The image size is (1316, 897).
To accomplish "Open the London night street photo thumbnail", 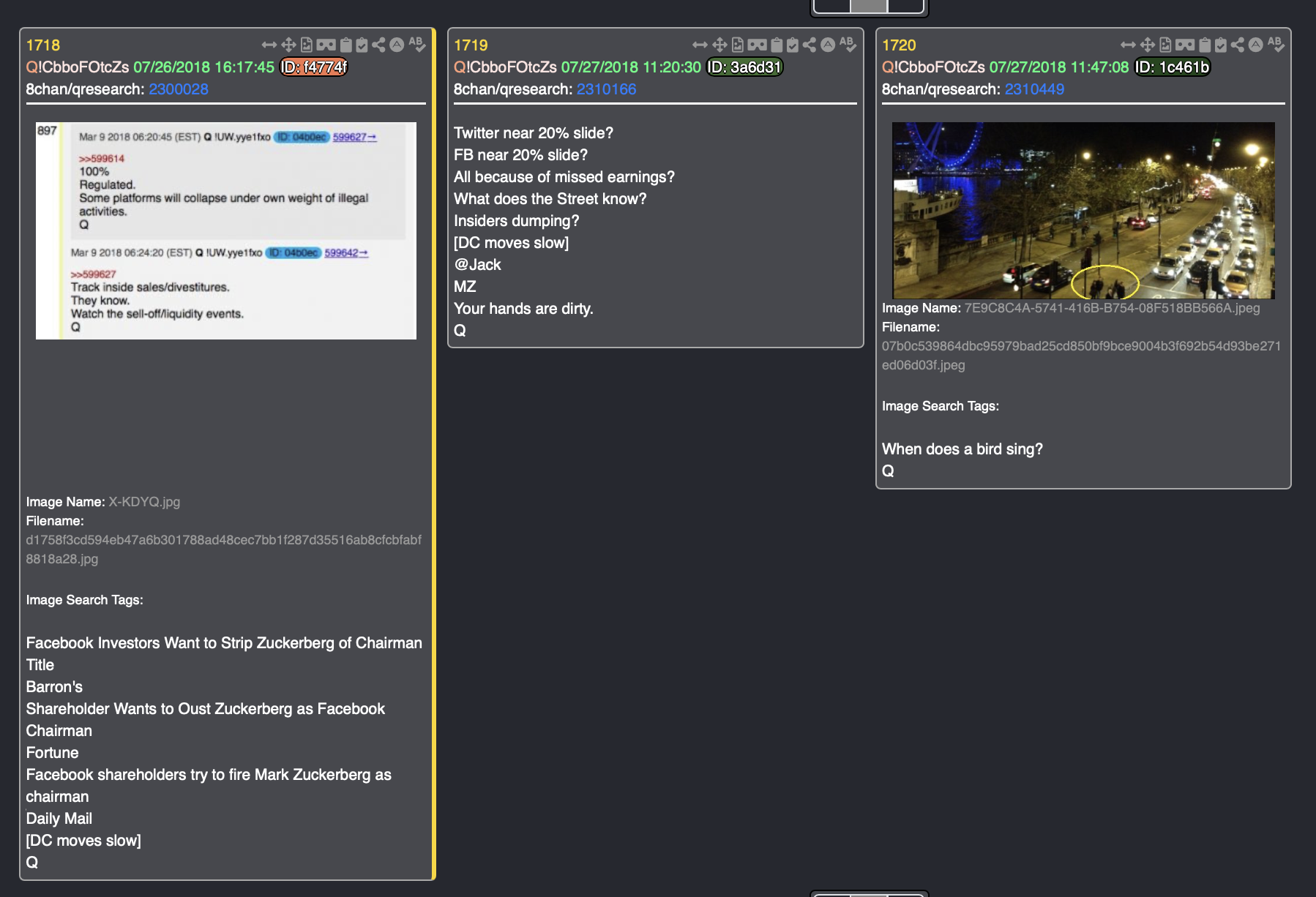I will pos(1083,210).
